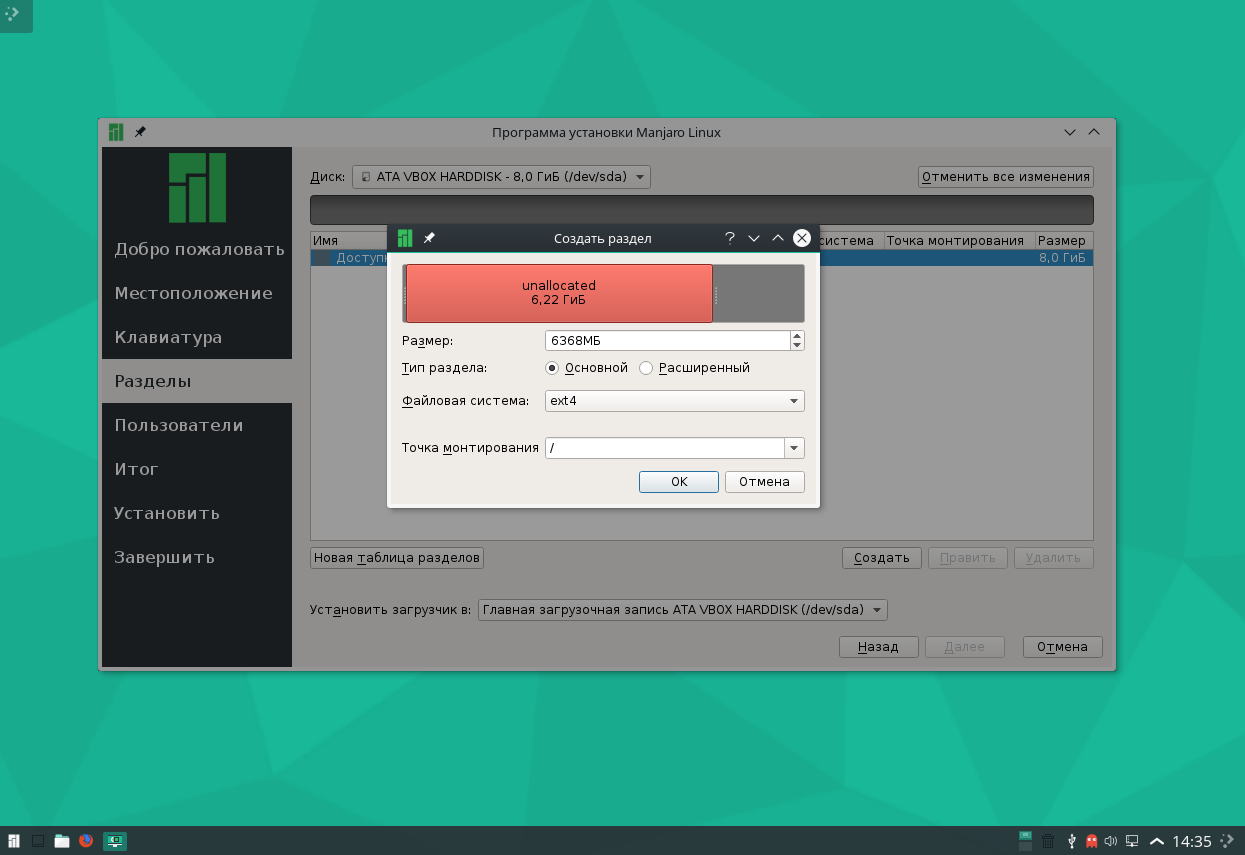Maximize the Create Partition dialog
Image resolution: width=1245 pixels, height=855 pixels.
click(777, 238)
